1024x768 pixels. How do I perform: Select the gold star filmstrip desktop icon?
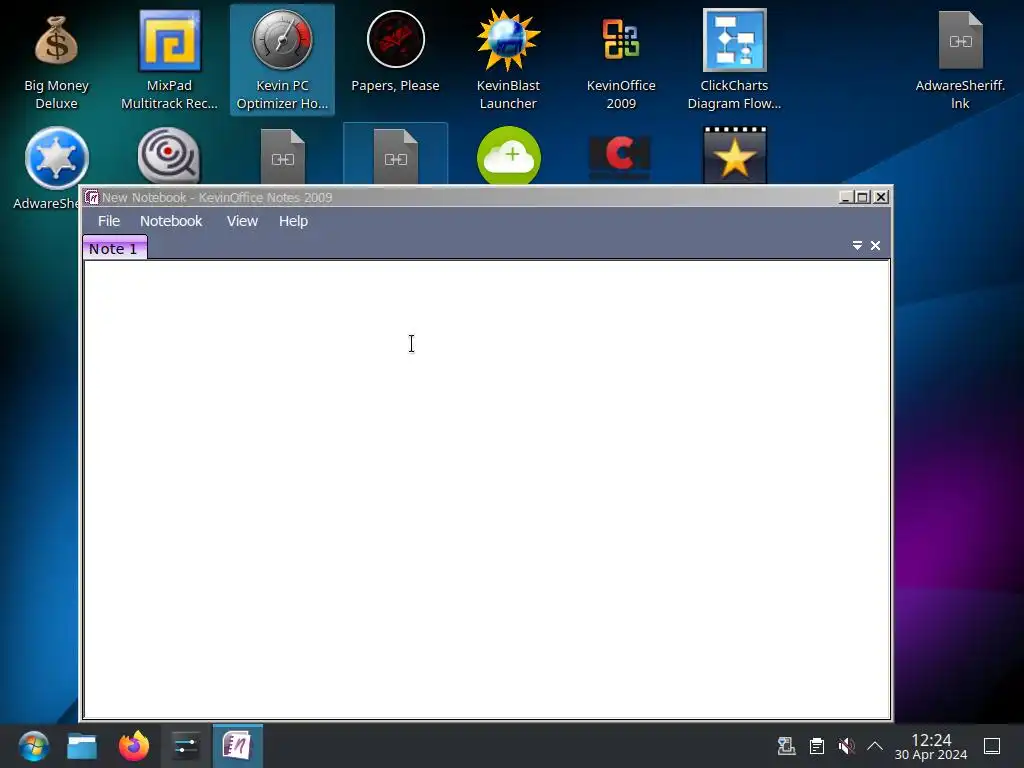tap(735, 156)
